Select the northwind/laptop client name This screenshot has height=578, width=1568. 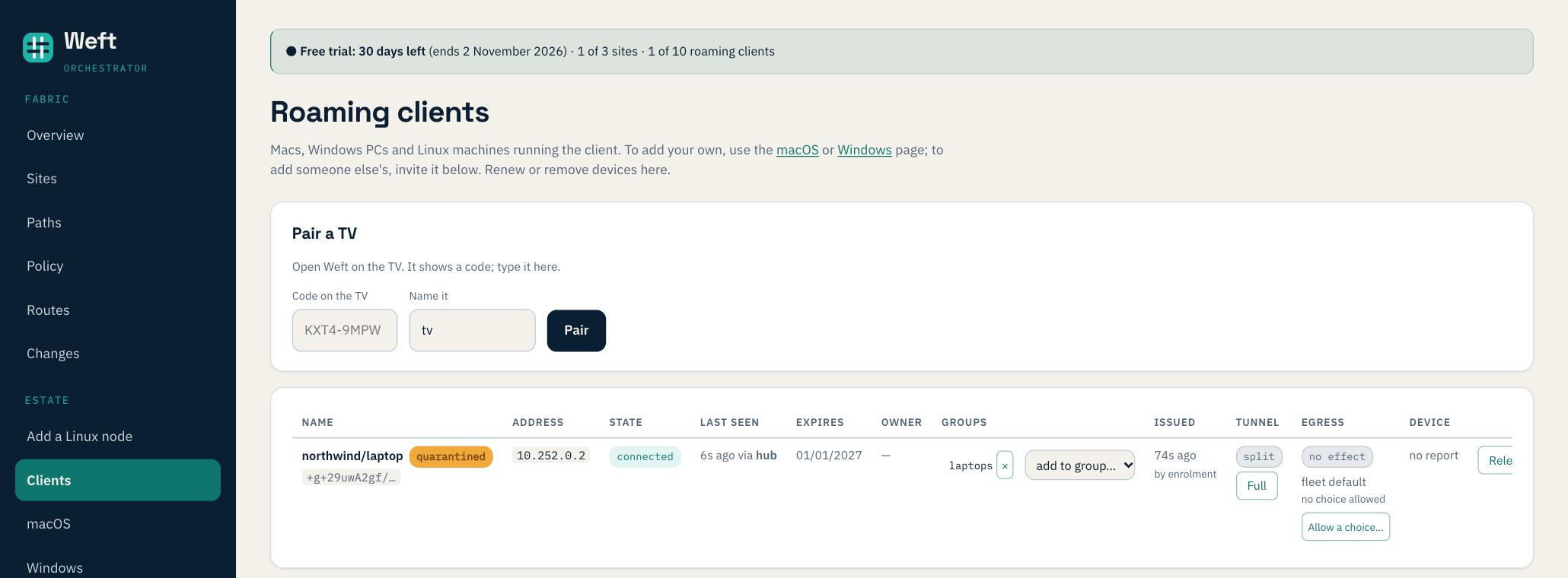coord(352,456)
